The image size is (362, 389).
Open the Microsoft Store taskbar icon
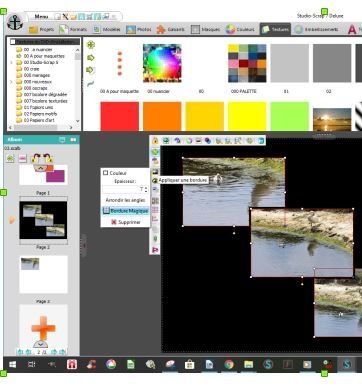click(190, 364)
